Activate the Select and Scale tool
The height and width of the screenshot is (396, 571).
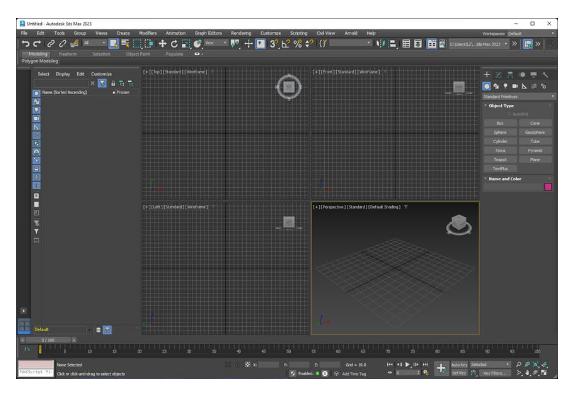186,44
